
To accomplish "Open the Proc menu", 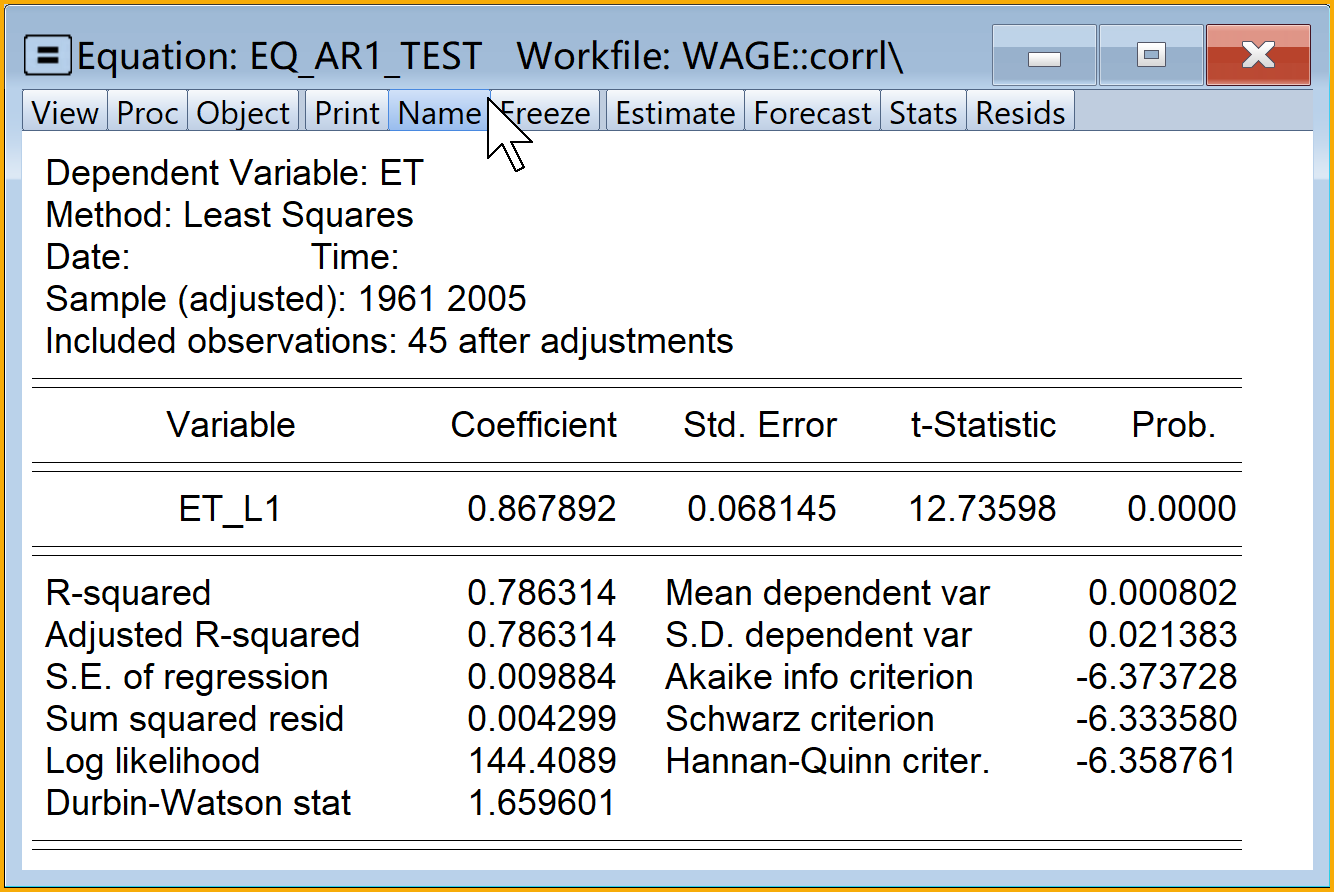I will coord(147,113).
